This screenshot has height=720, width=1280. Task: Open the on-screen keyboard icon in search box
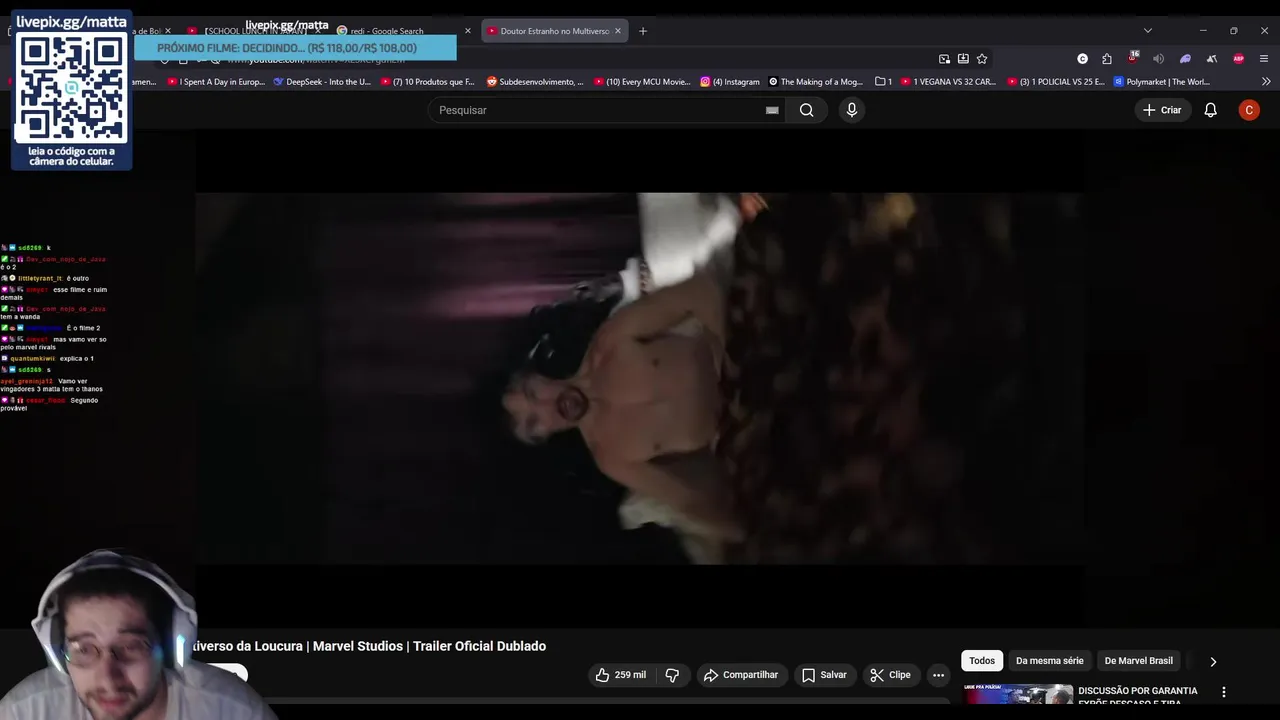(x=772, y=110)
